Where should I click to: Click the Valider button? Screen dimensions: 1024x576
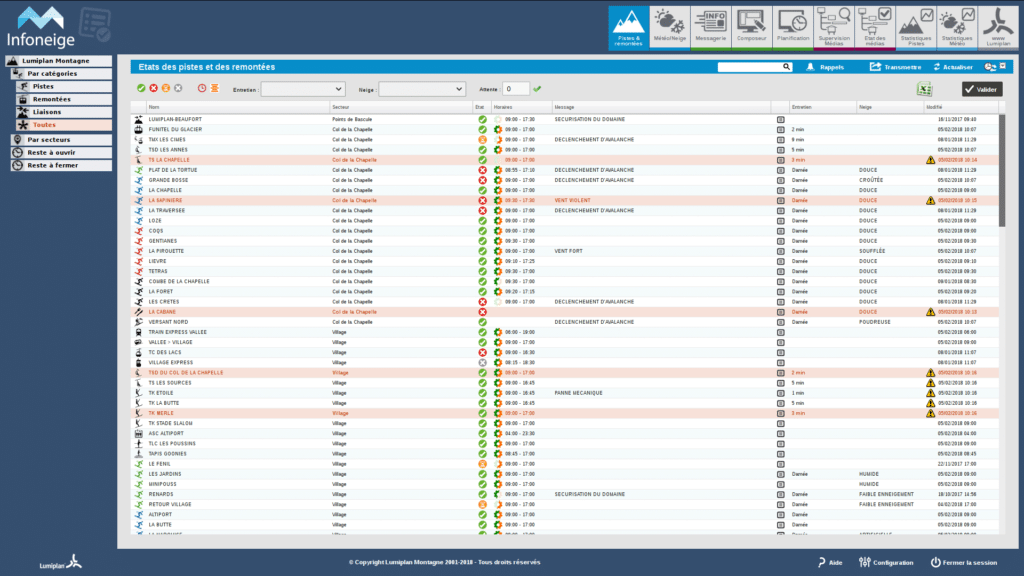(x=982, y=89)
